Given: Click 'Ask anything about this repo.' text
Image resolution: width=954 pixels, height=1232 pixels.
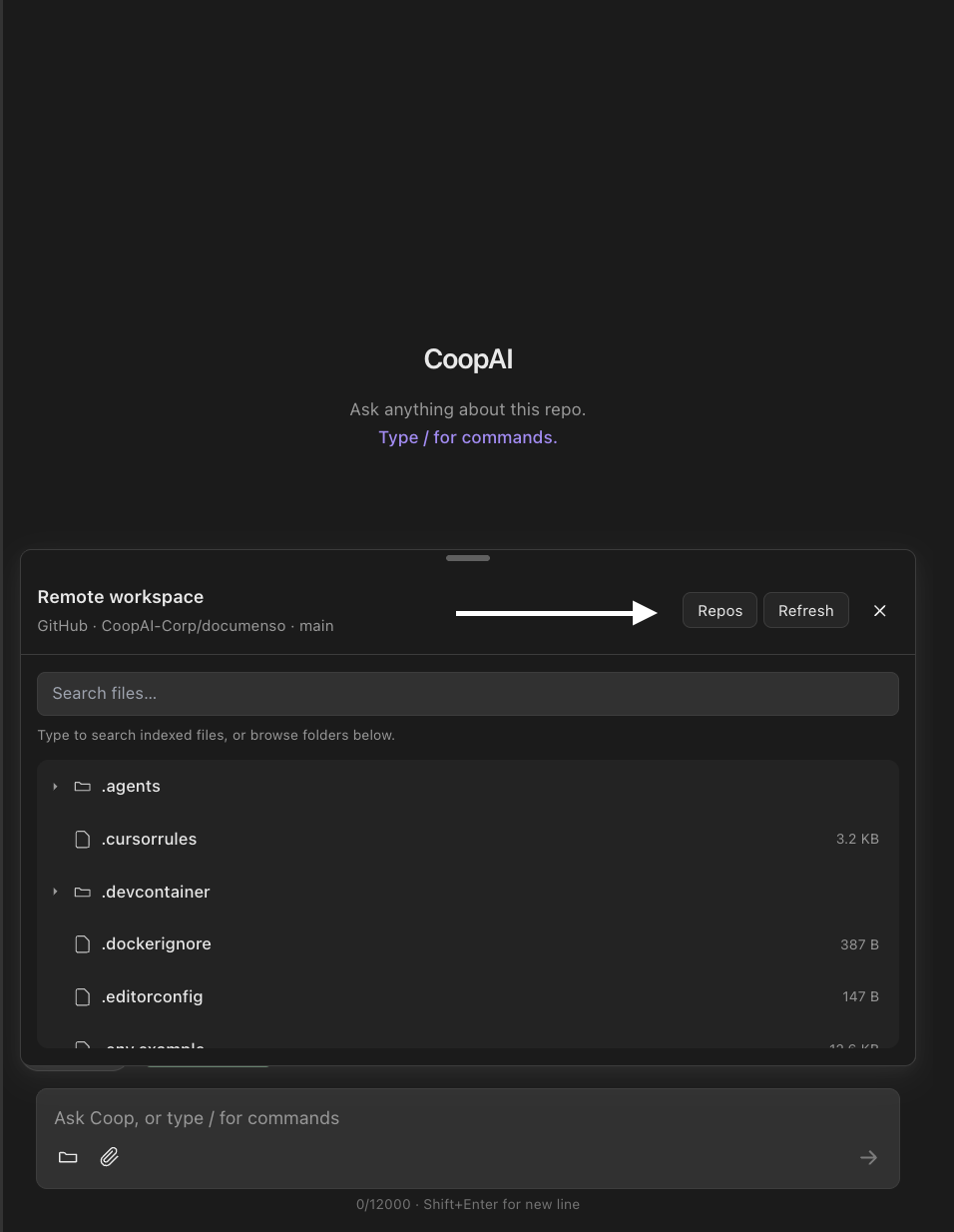Looking at the screenshot, I should [468, 409].
